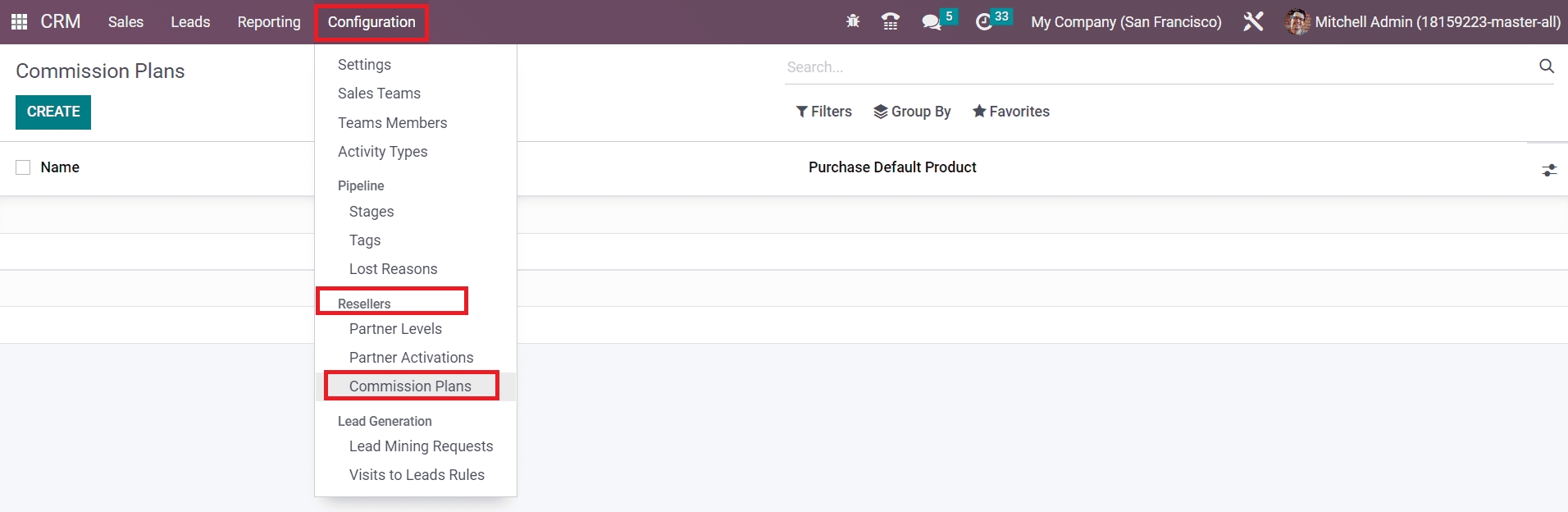Viewport: 1568px width, 512px height.
Task: Click the search magnifier icon
Action: [x=1546, y=66]
